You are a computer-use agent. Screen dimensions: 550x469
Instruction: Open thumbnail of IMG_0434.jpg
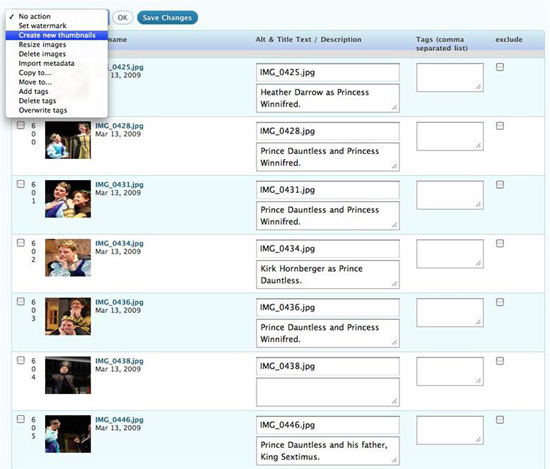pos(68,257)
